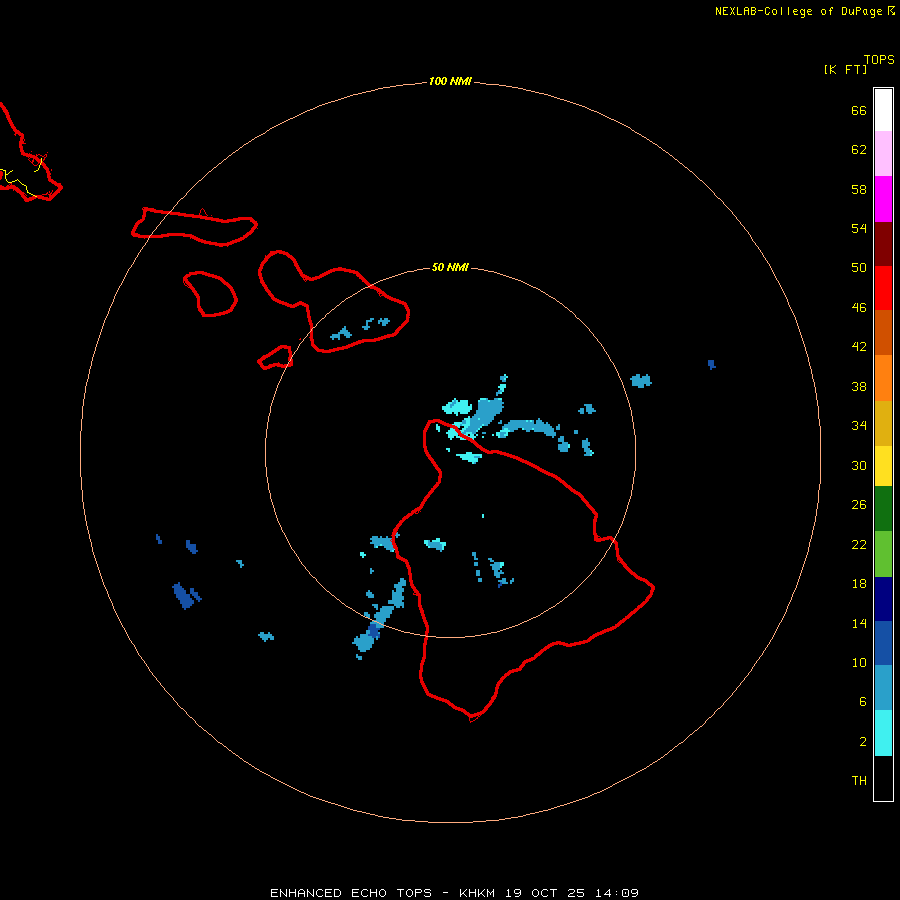Select the dark green legend color band

(883, 509)
